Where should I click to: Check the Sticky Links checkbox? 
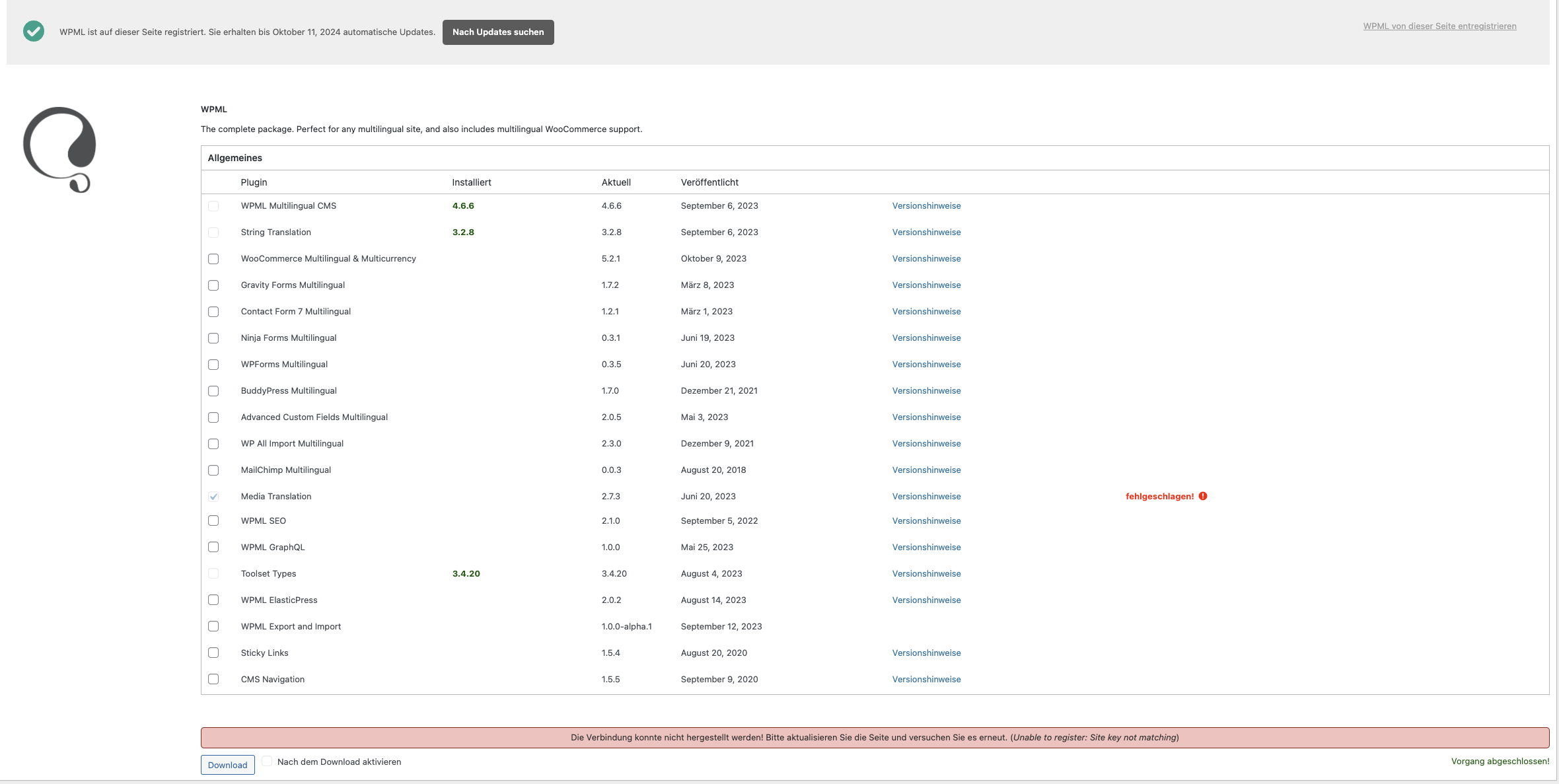[213, 653]
